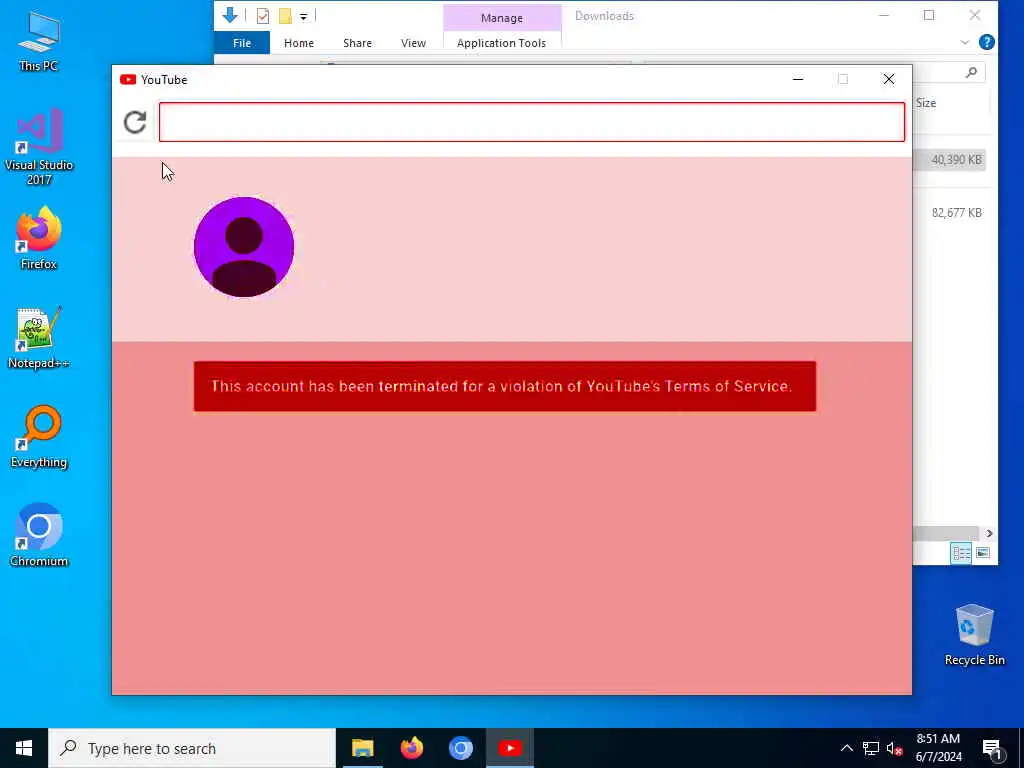Select the 82,677 KB file row

coord(949,213)
